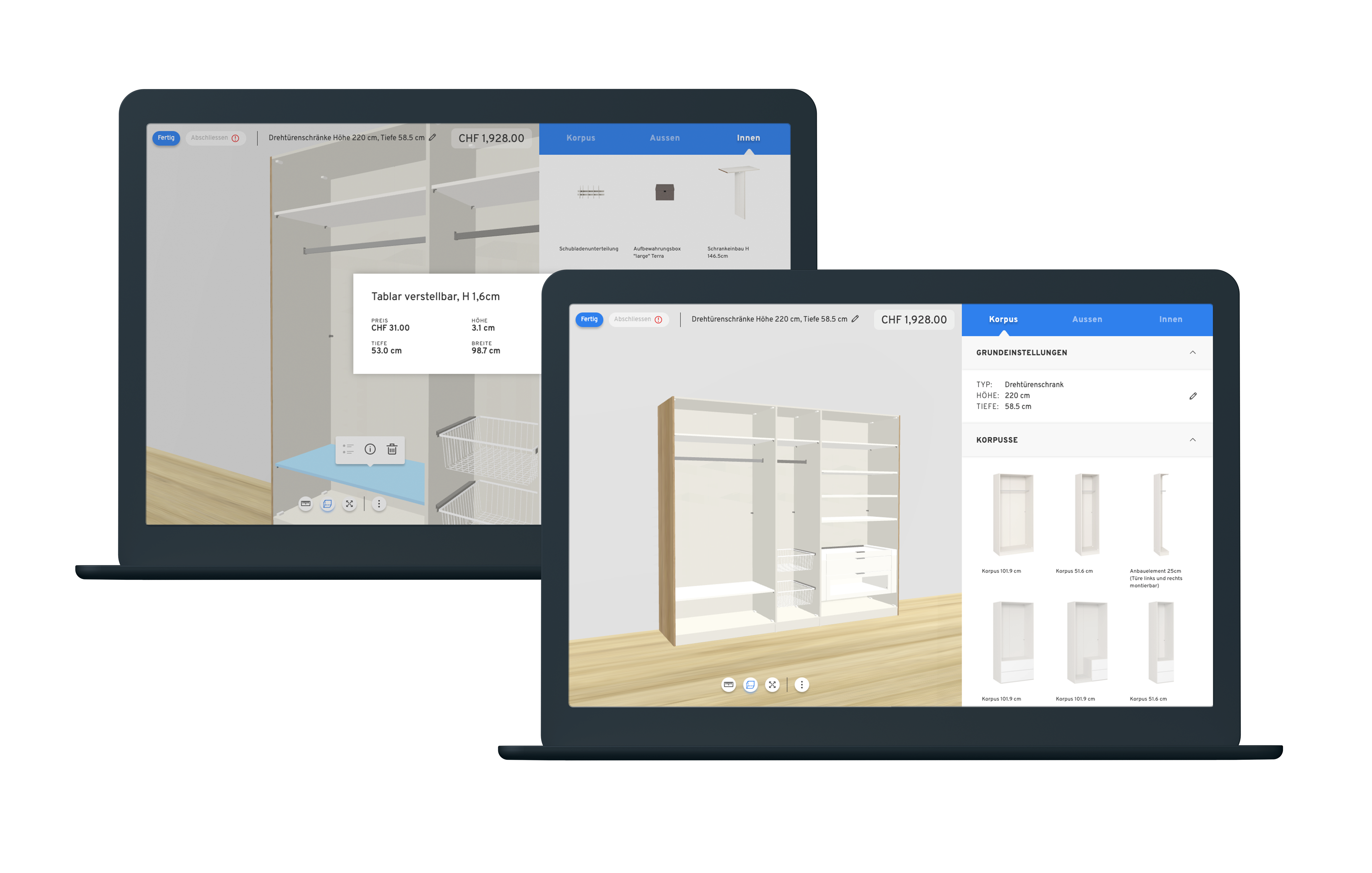Collapse the Korpusse section chevron
The image size is (1372, 873).
click(1193, 440)
